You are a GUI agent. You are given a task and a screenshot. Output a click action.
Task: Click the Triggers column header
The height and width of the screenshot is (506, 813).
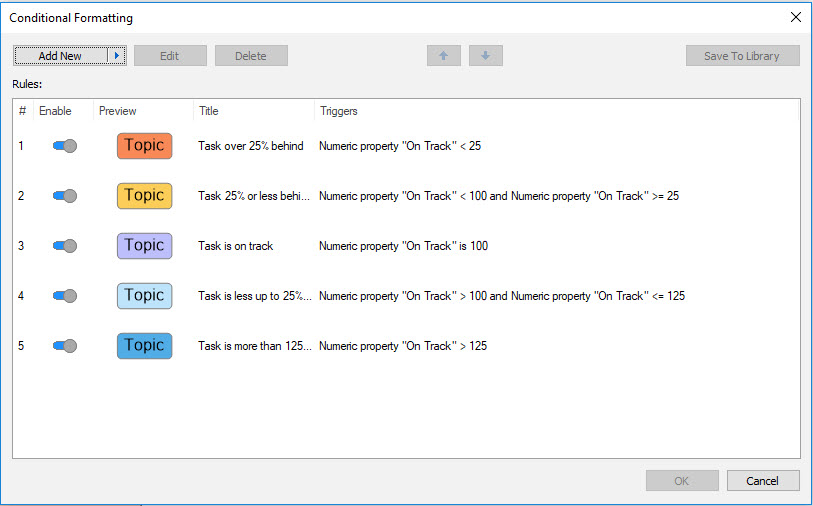click(x=338, y=111)
